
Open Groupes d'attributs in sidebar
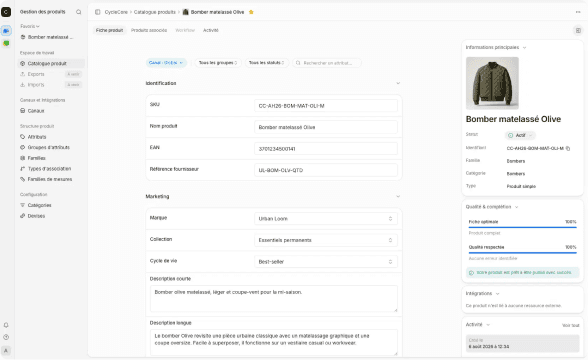(x=51, y=147)
